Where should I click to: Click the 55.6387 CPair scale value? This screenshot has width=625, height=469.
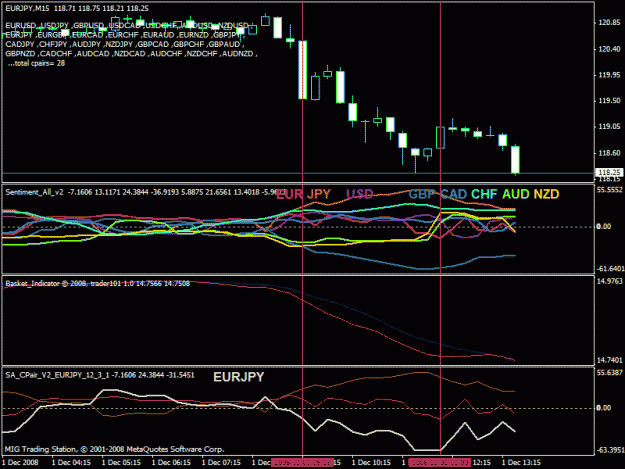[x=609, y=373]
